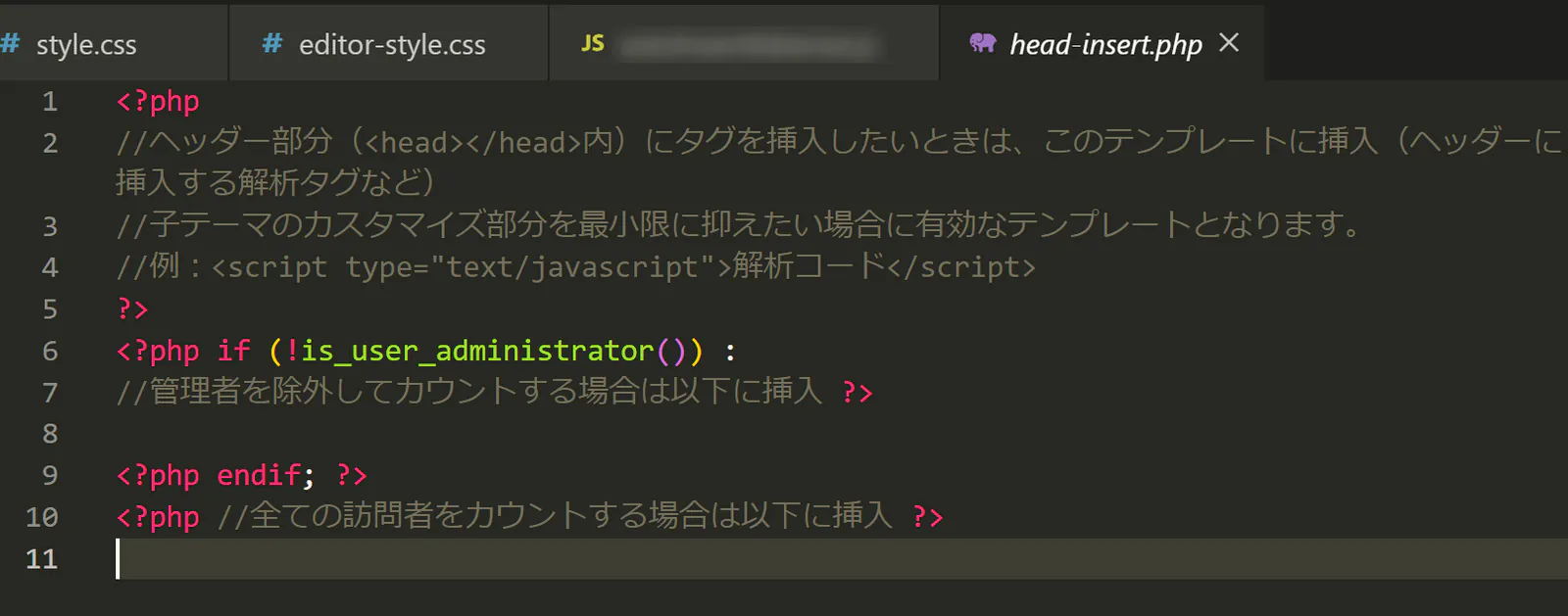The width and height of the screenshot is (1568, 616).
Task: Click the //管理者を除外して comment on line 7
Action: [468, 392]
